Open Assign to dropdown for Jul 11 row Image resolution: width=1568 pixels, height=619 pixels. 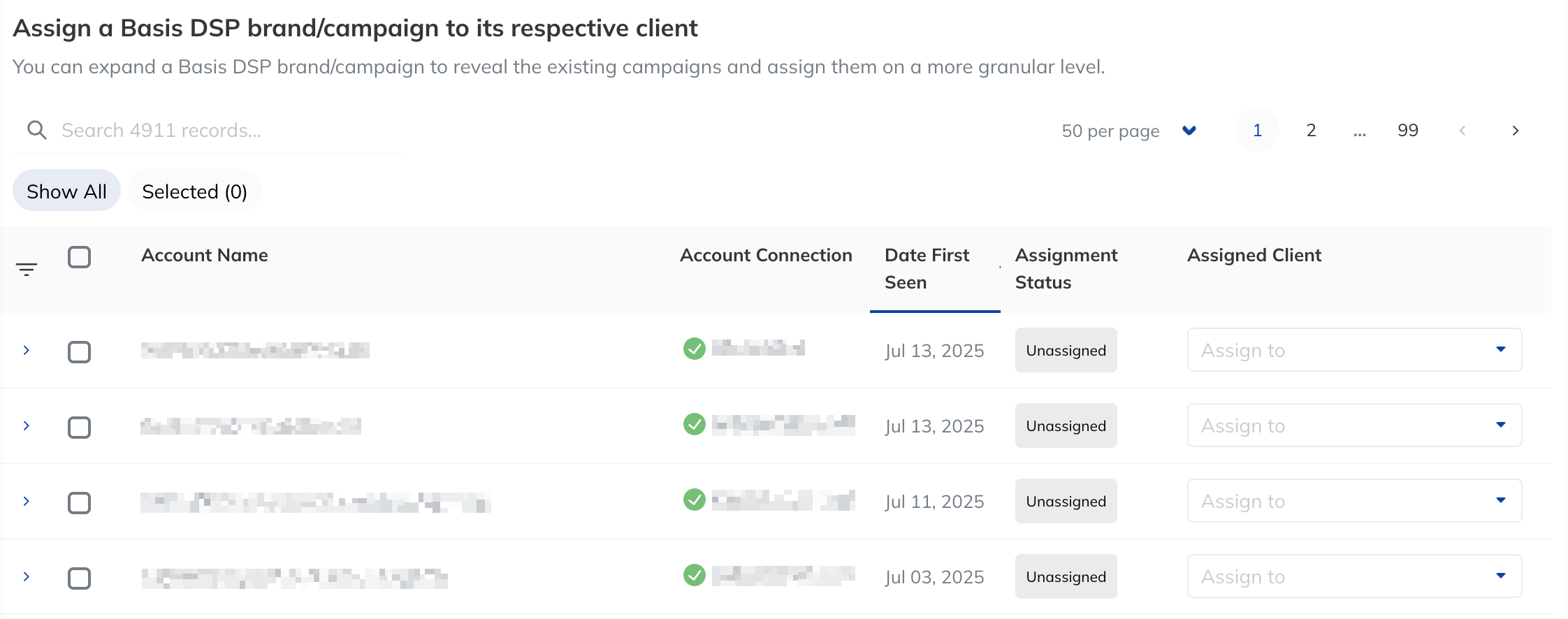click(1354, 501)
